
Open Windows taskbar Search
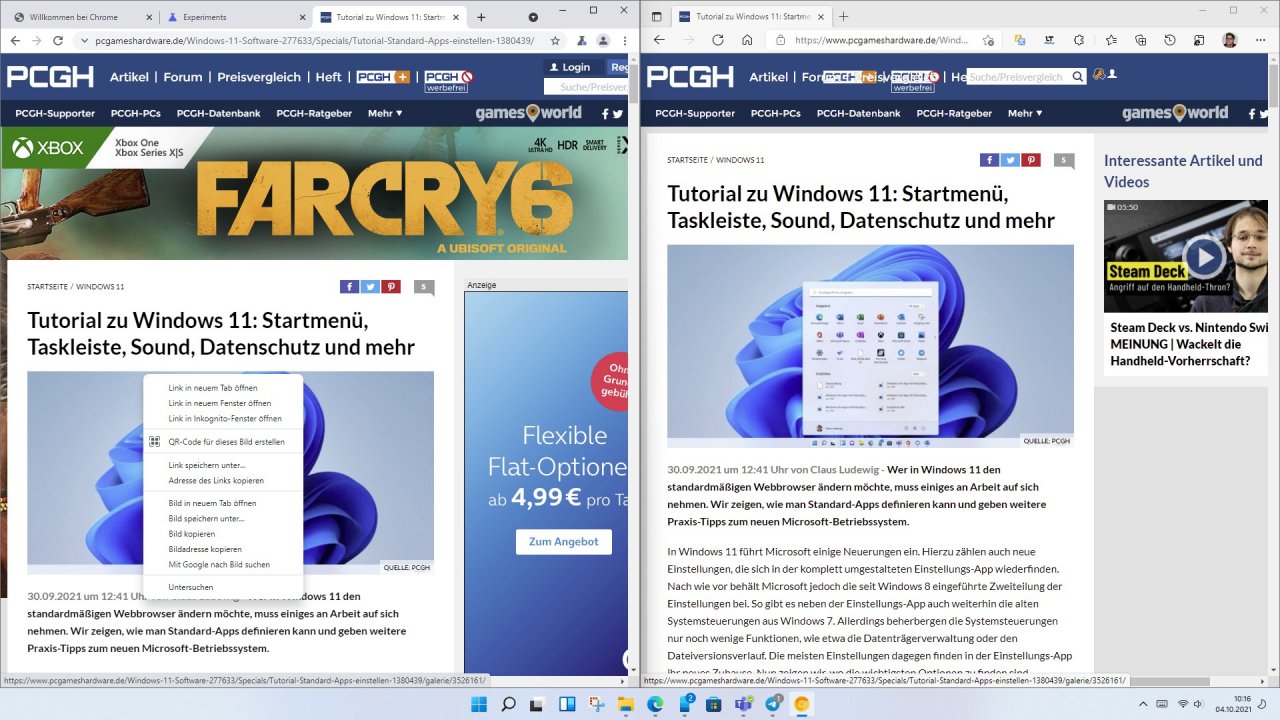click(508, 704)
